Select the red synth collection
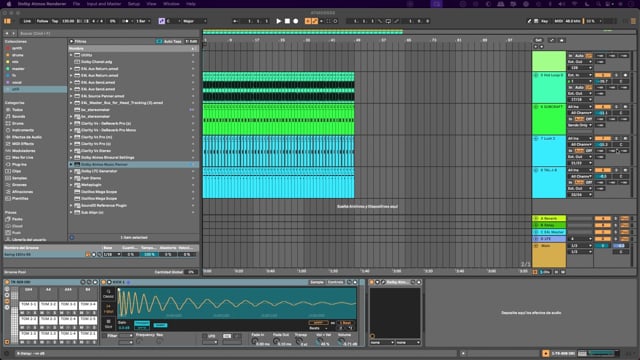Viewport: 640px width, 360px height. point(17,48)
